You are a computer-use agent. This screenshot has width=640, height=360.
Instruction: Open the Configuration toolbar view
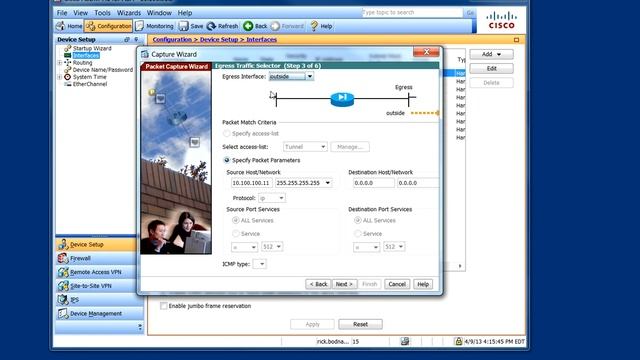(109, 26)
